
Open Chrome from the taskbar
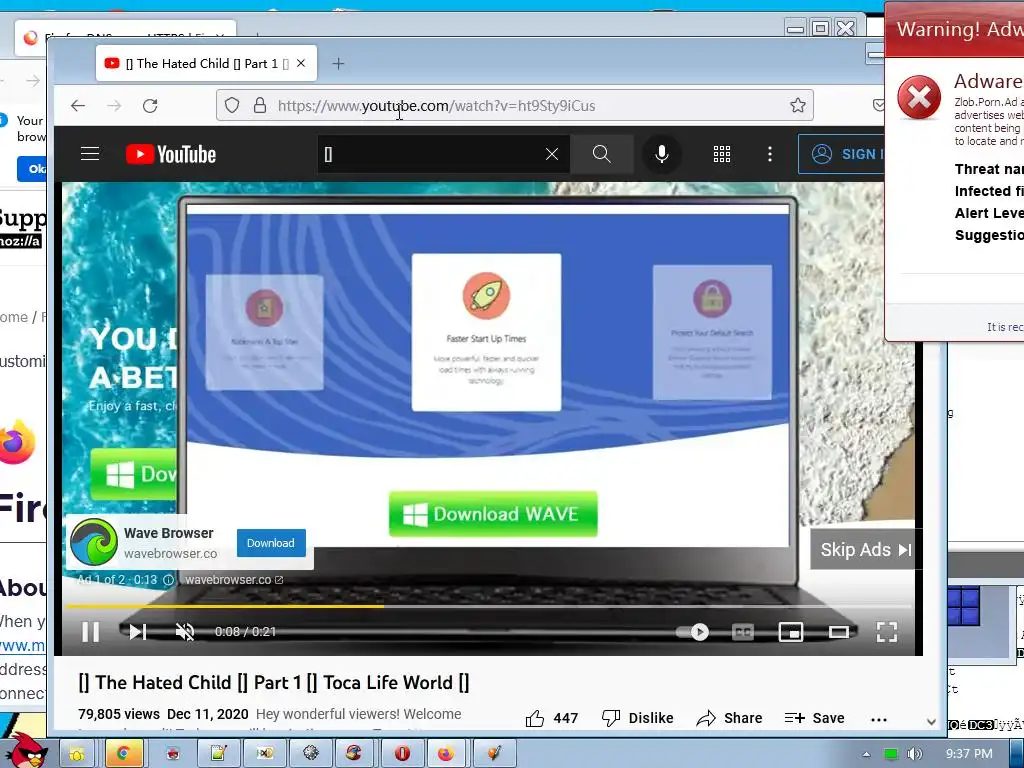pos(123,754)
